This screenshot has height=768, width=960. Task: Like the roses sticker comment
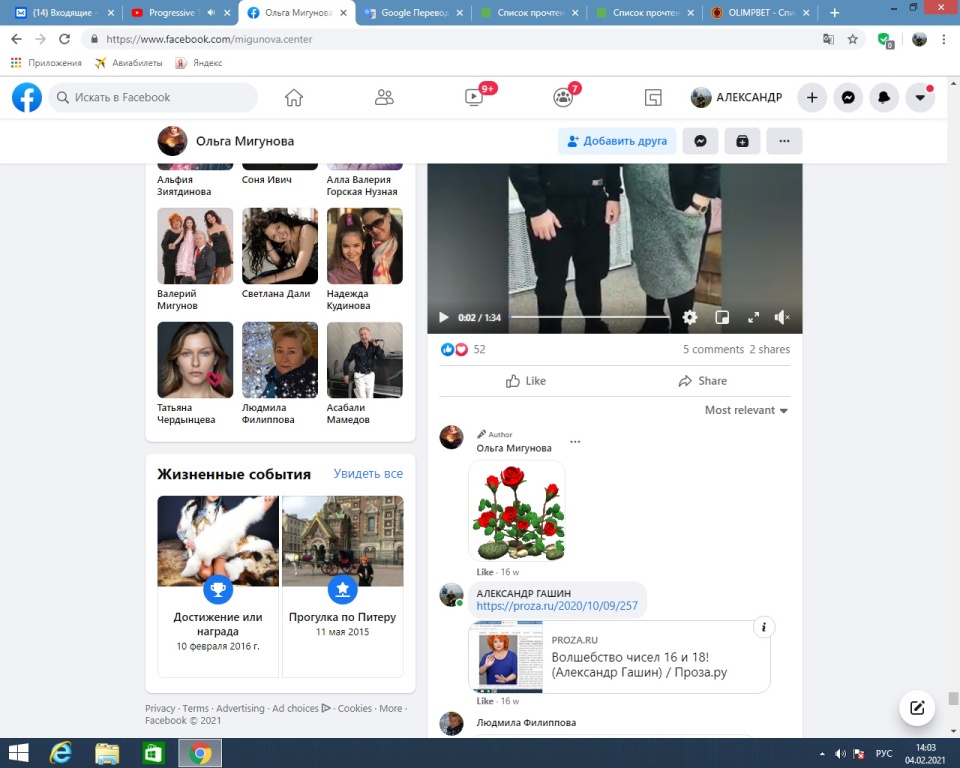485,572
